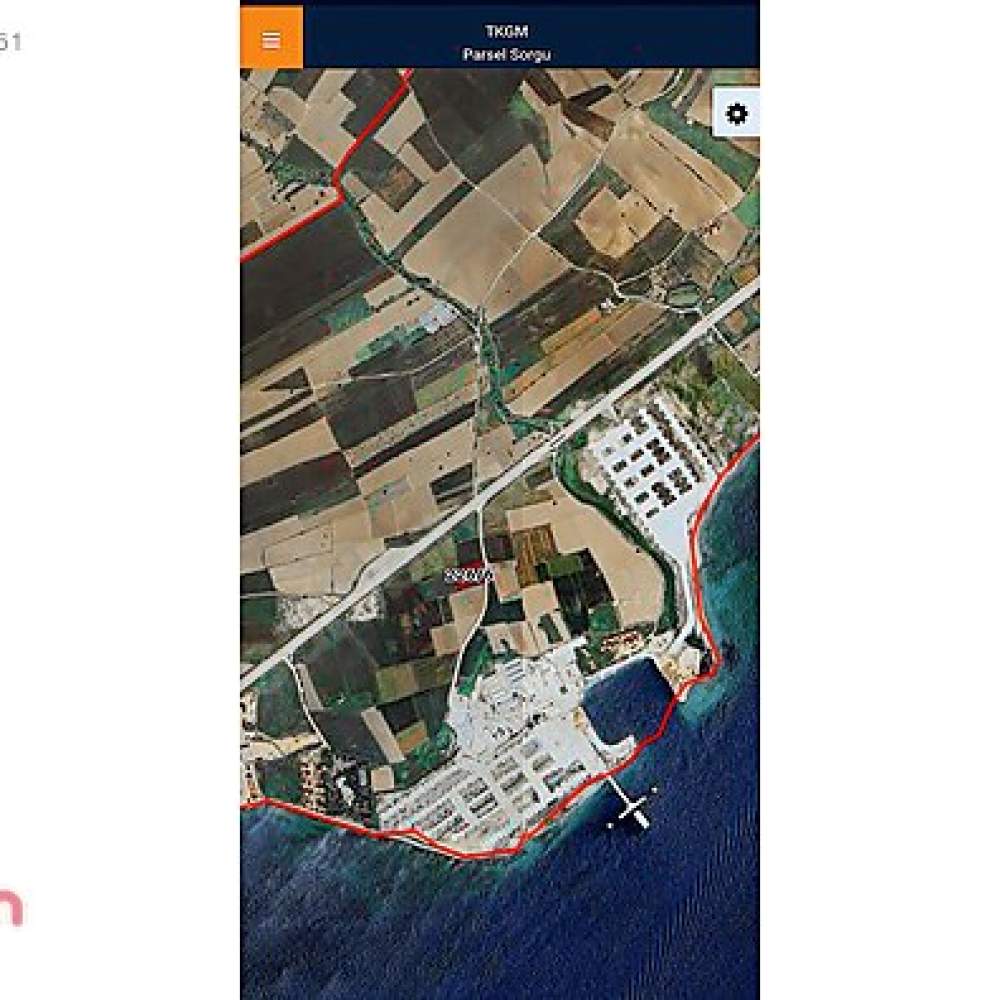
Task: Tap the diagonal highway crossing the map
Action: (x=497, y=485)
